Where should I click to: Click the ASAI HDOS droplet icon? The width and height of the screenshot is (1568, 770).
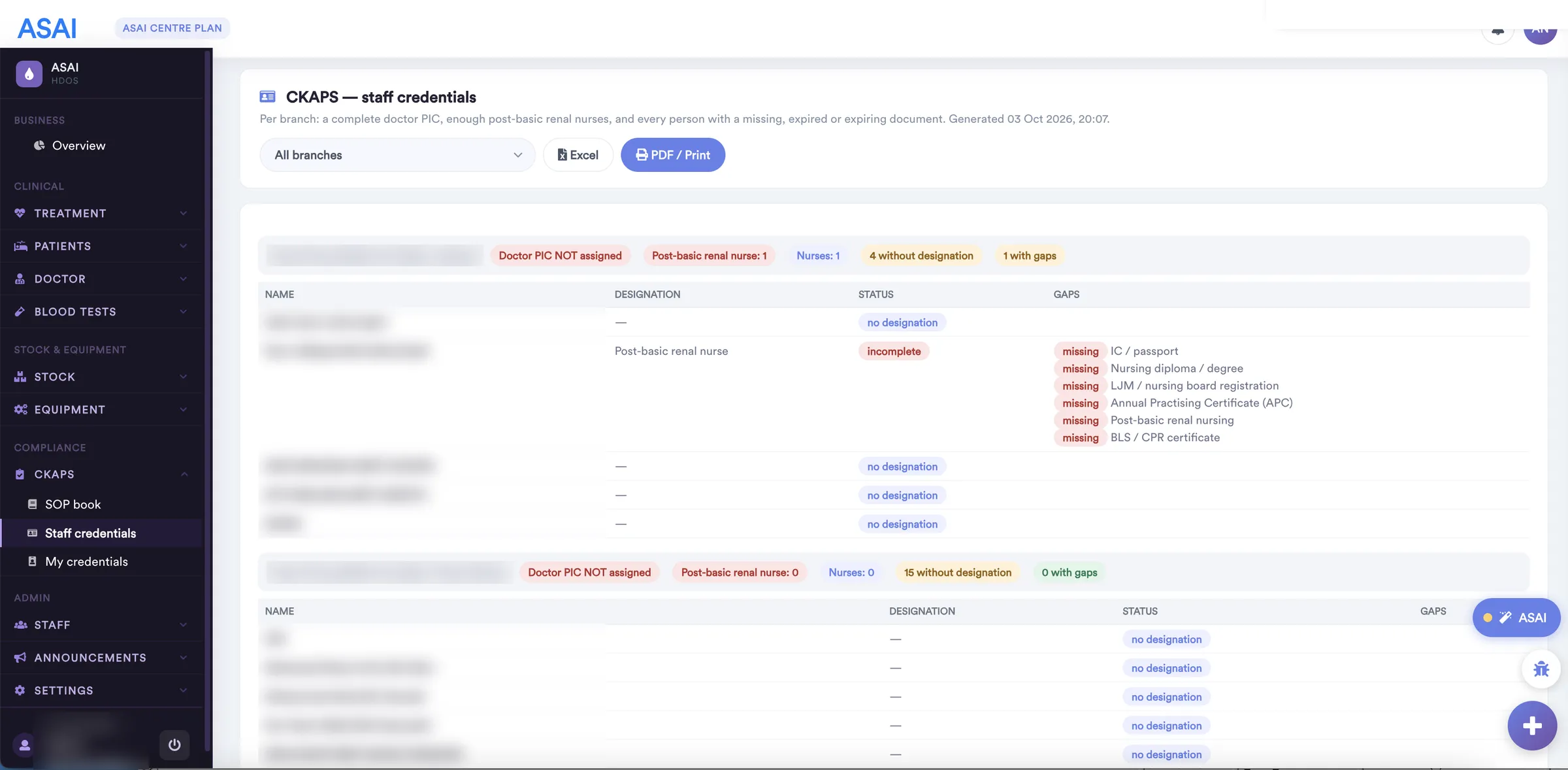[29, 74]
